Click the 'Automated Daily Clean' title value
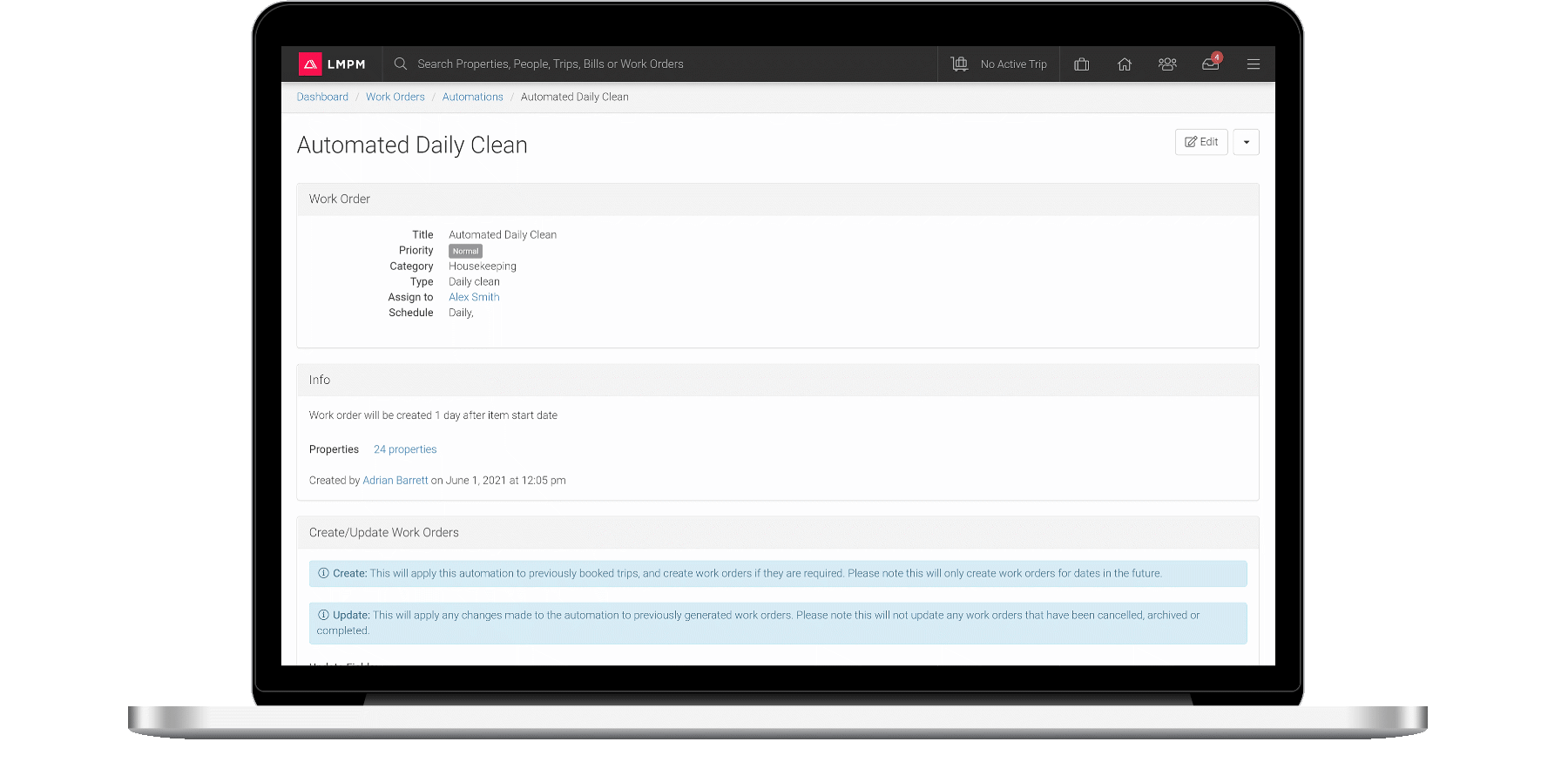This screenshot has width=1568, height=762. point(503,235)
